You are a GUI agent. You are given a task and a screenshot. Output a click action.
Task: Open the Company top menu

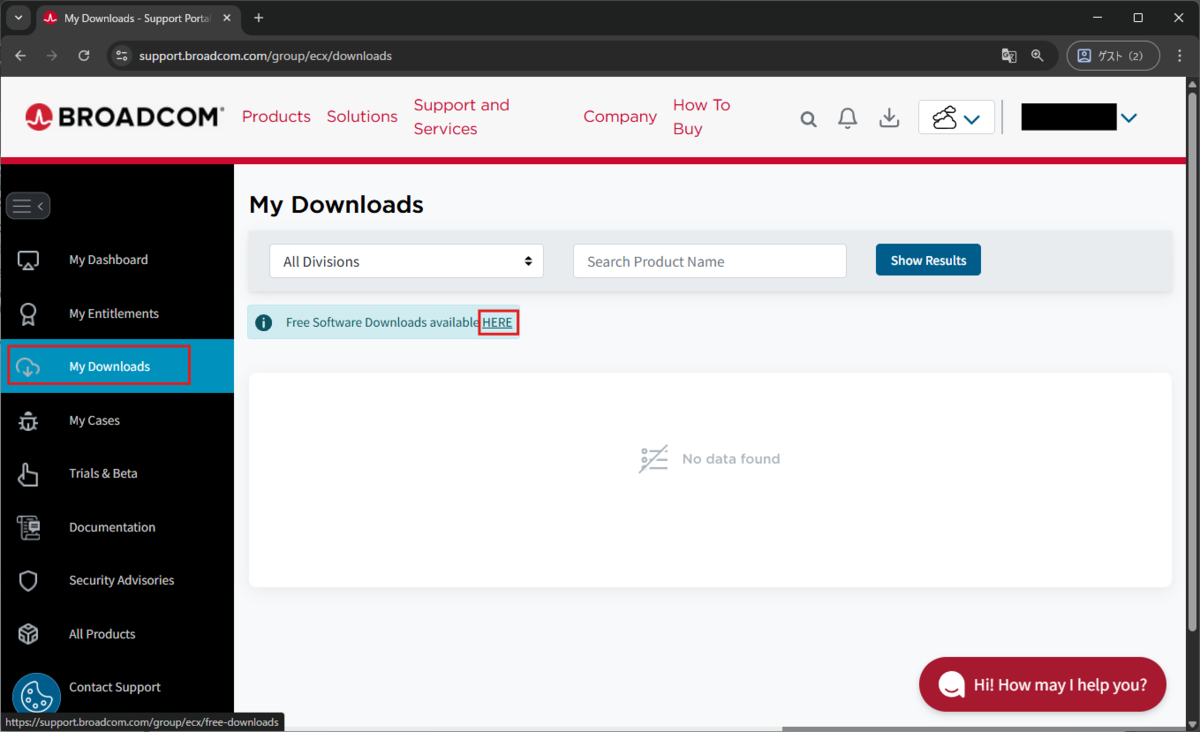620,117
